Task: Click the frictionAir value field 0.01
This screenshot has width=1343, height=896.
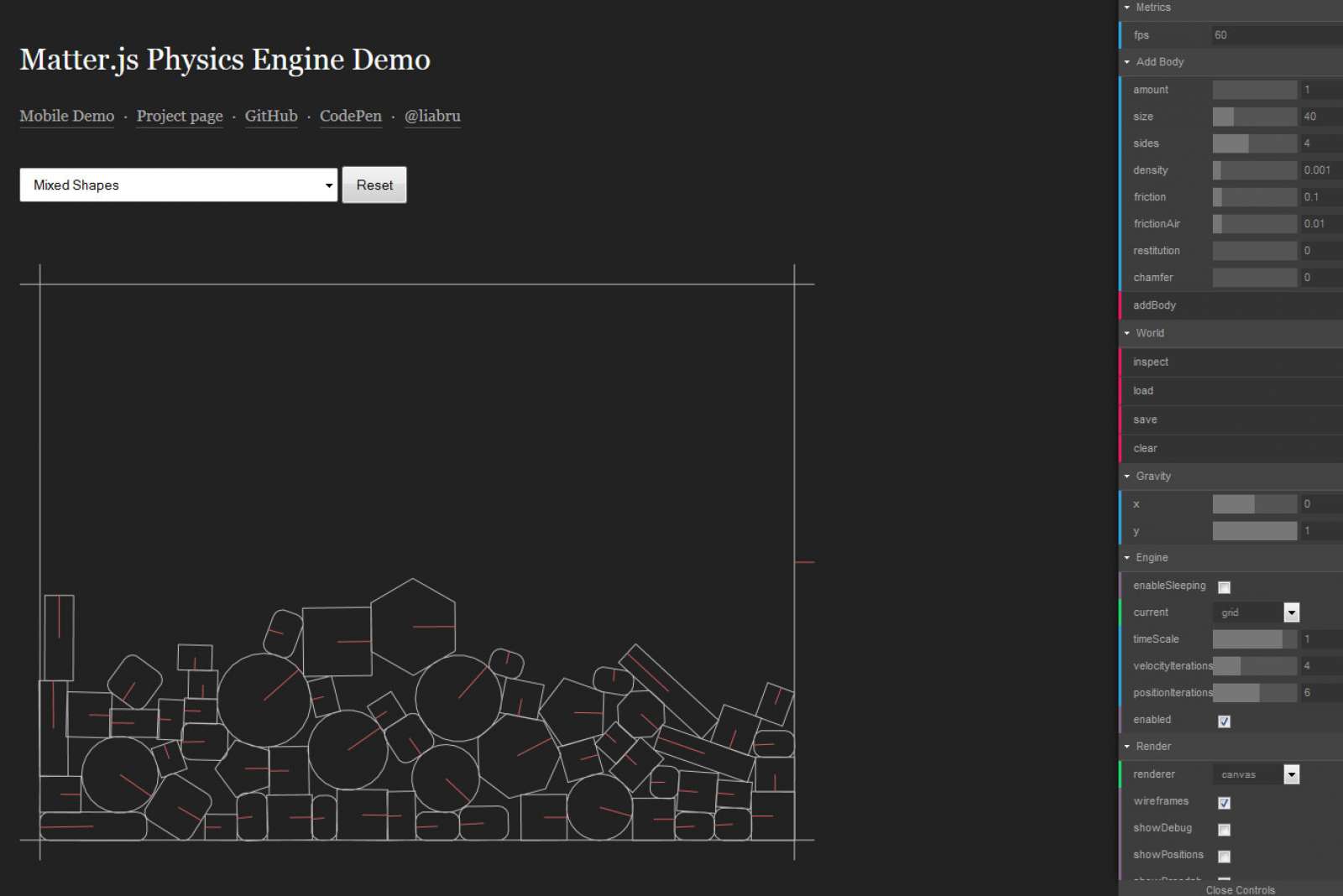Action: click(1321, 224)
